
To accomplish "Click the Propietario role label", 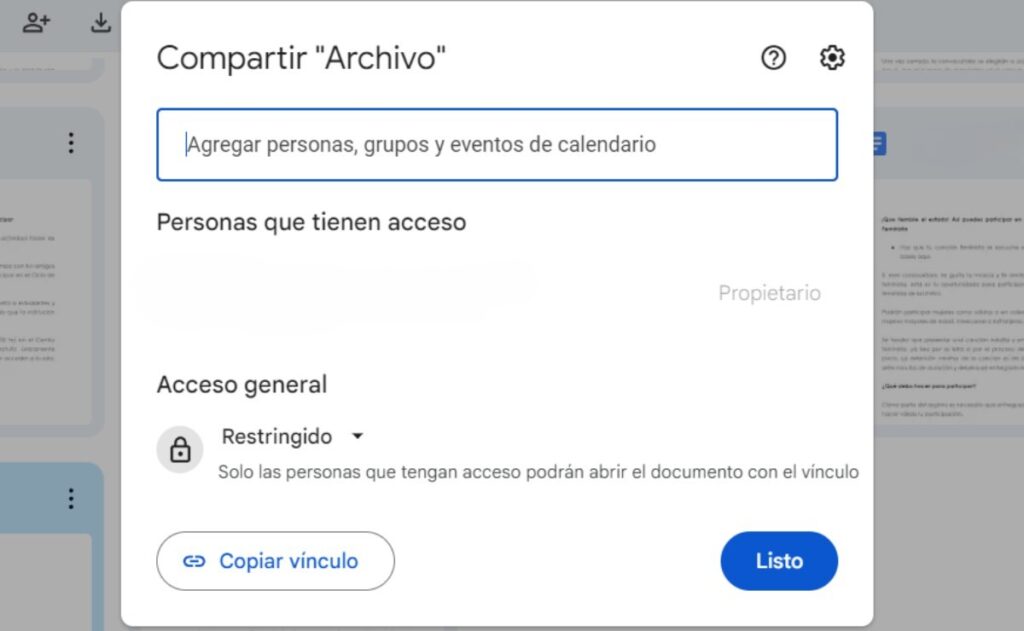I will point(769,293).
